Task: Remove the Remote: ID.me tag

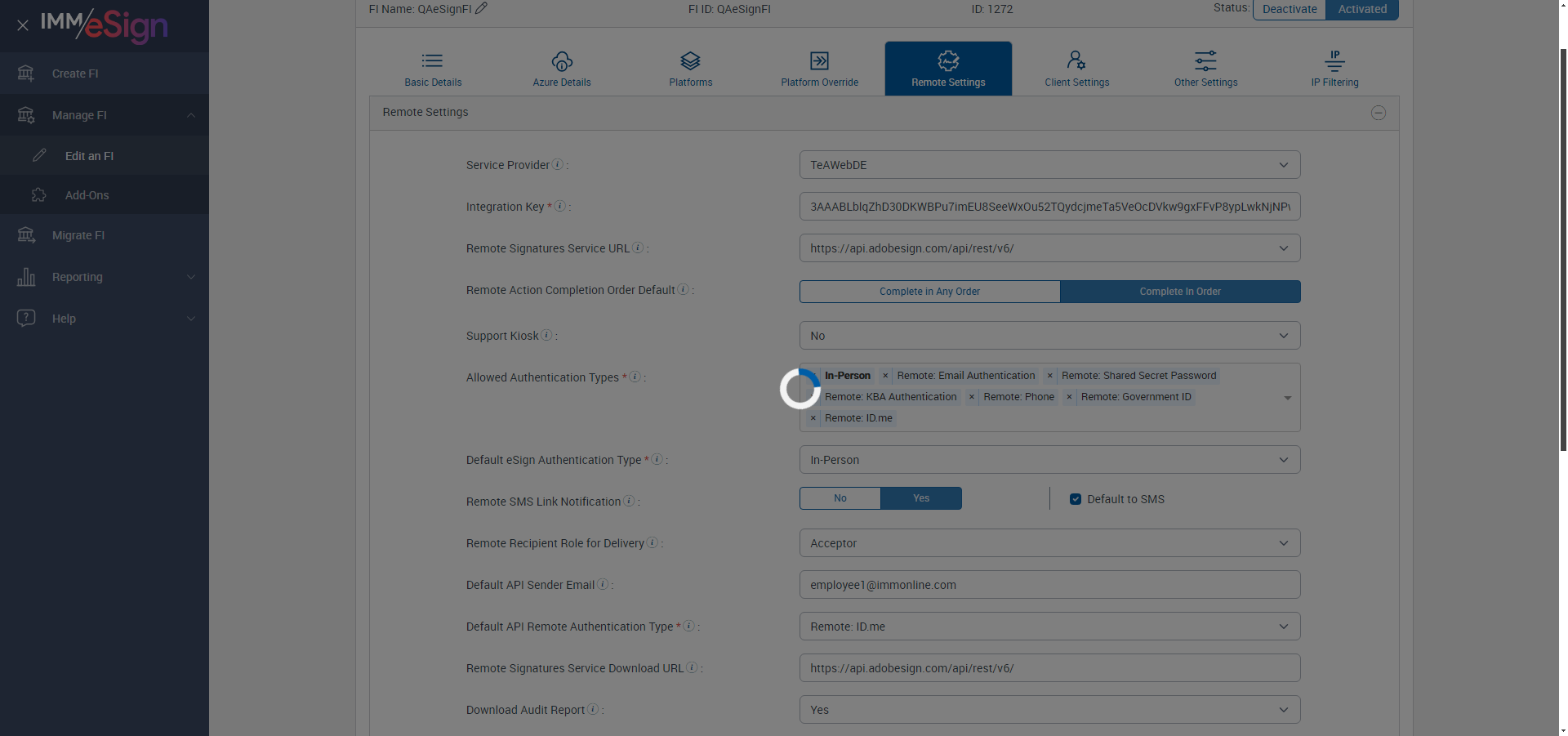Action: [x=813, y=418]
